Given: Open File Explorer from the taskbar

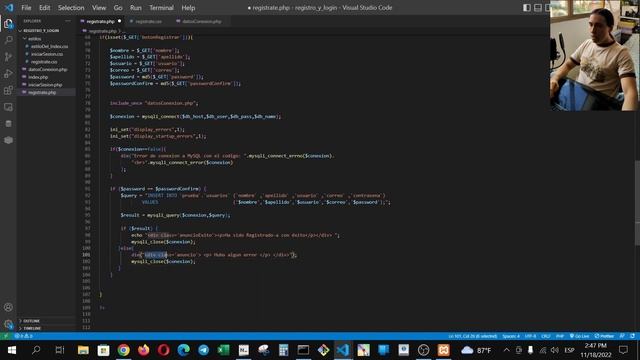Looking at the screenshot, I should 83,350.
